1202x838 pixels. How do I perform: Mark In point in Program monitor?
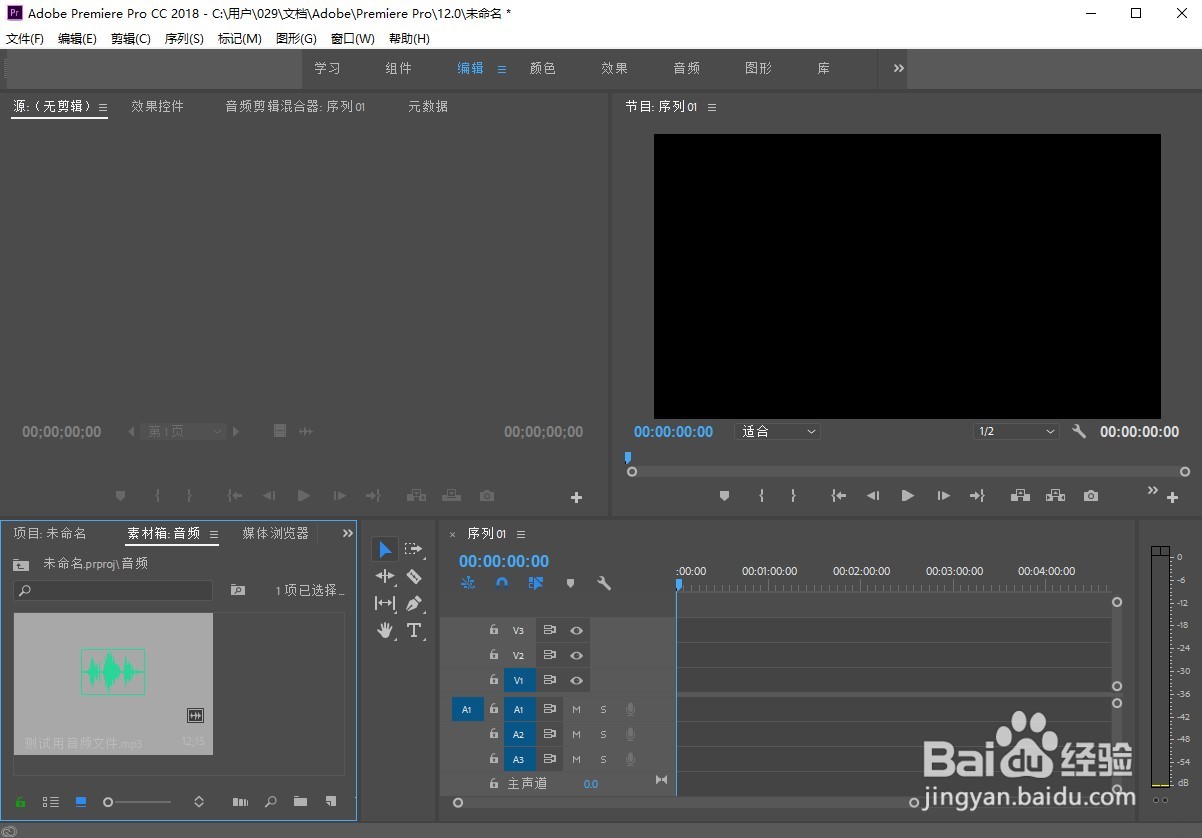pos(762,495)
